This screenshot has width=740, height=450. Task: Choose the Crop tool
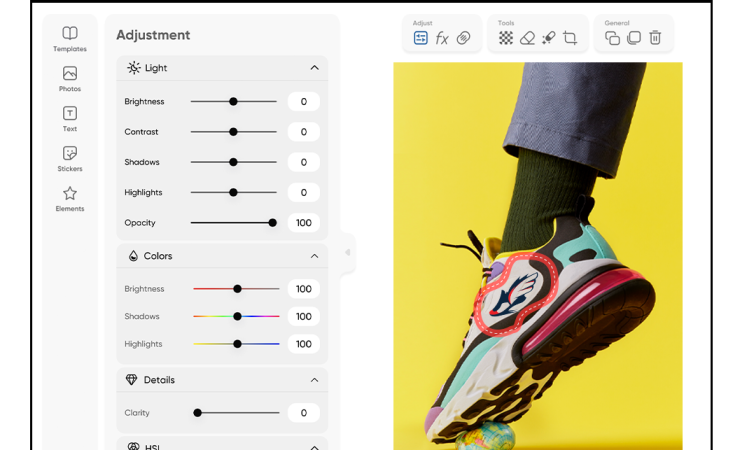tap(570, 38)
